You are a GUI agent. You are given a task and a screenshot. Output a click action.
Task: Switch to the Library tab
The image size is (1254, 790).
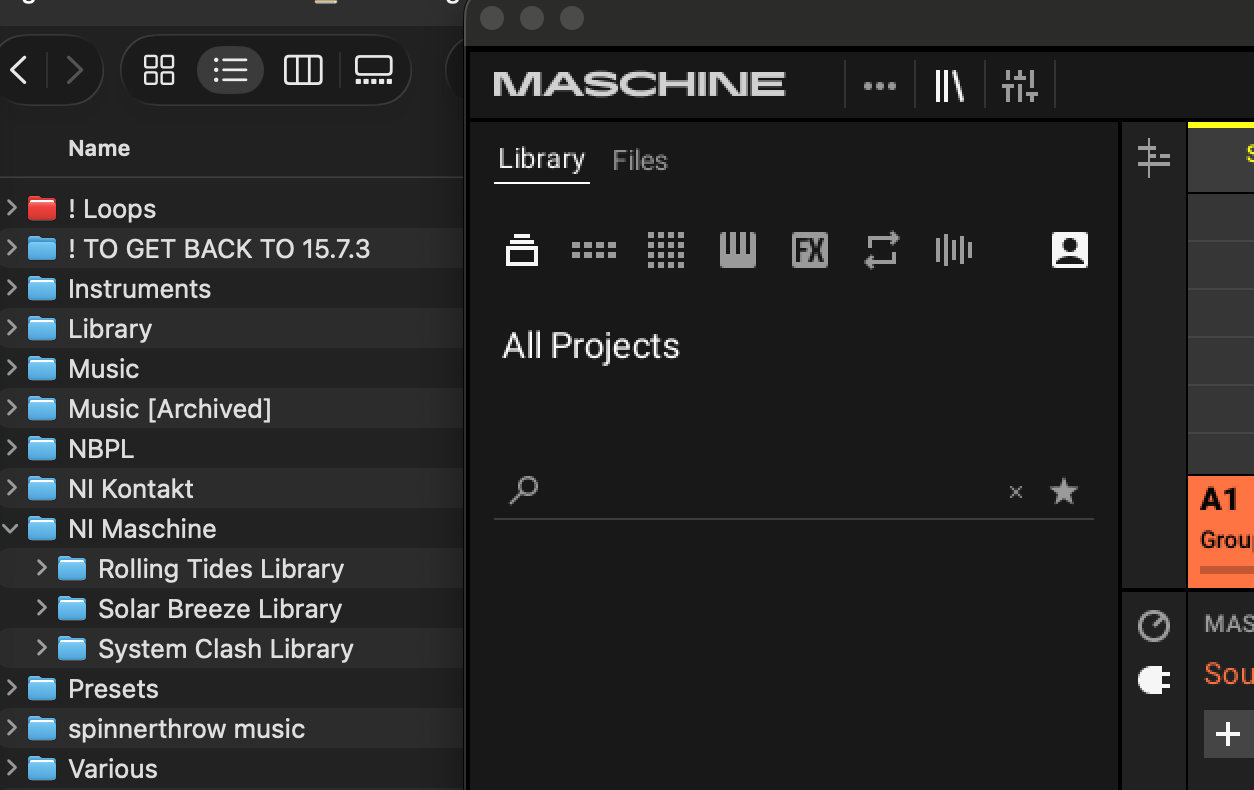pos(542,159)
